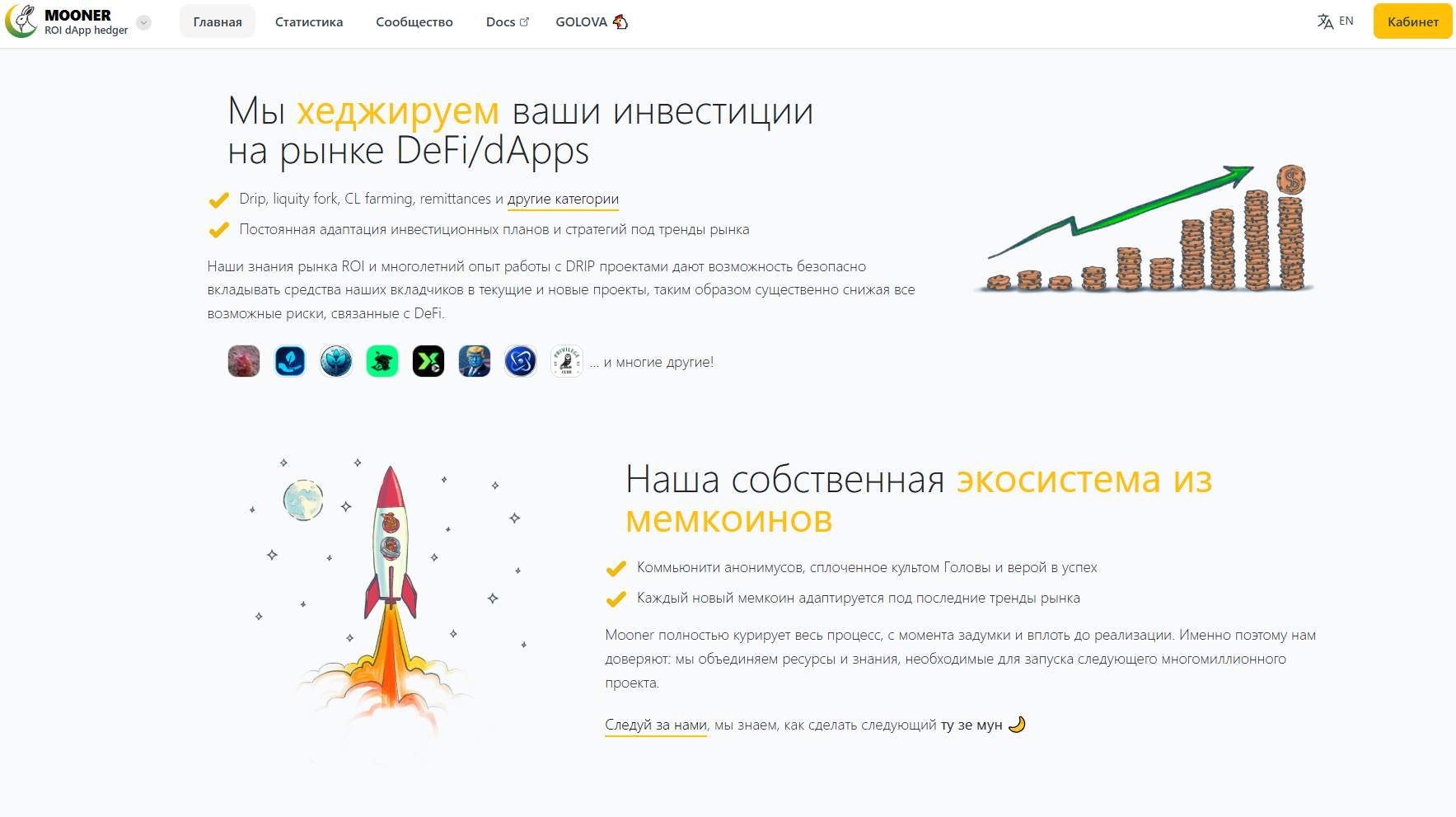Switch language to EN

click(x=1346, y=21)
